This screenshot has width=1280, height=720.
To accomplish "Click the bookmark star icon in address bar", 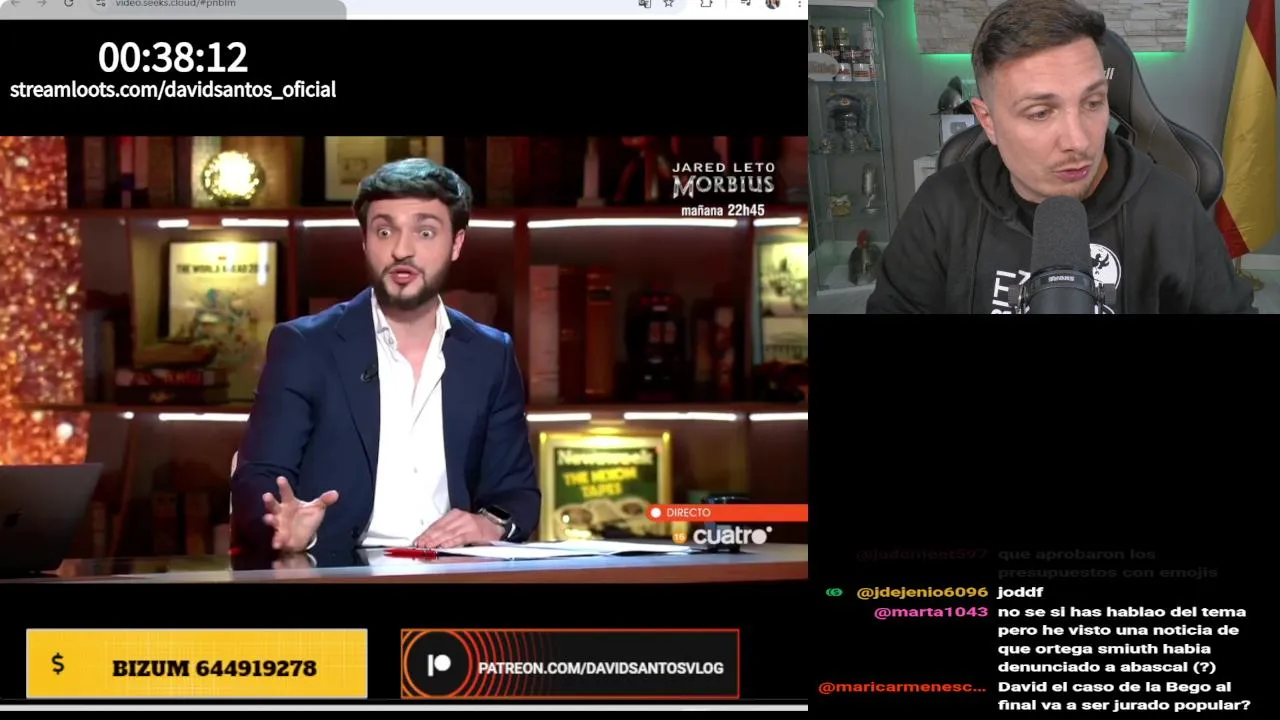I will pyautogui.click(x=668, y=4).
